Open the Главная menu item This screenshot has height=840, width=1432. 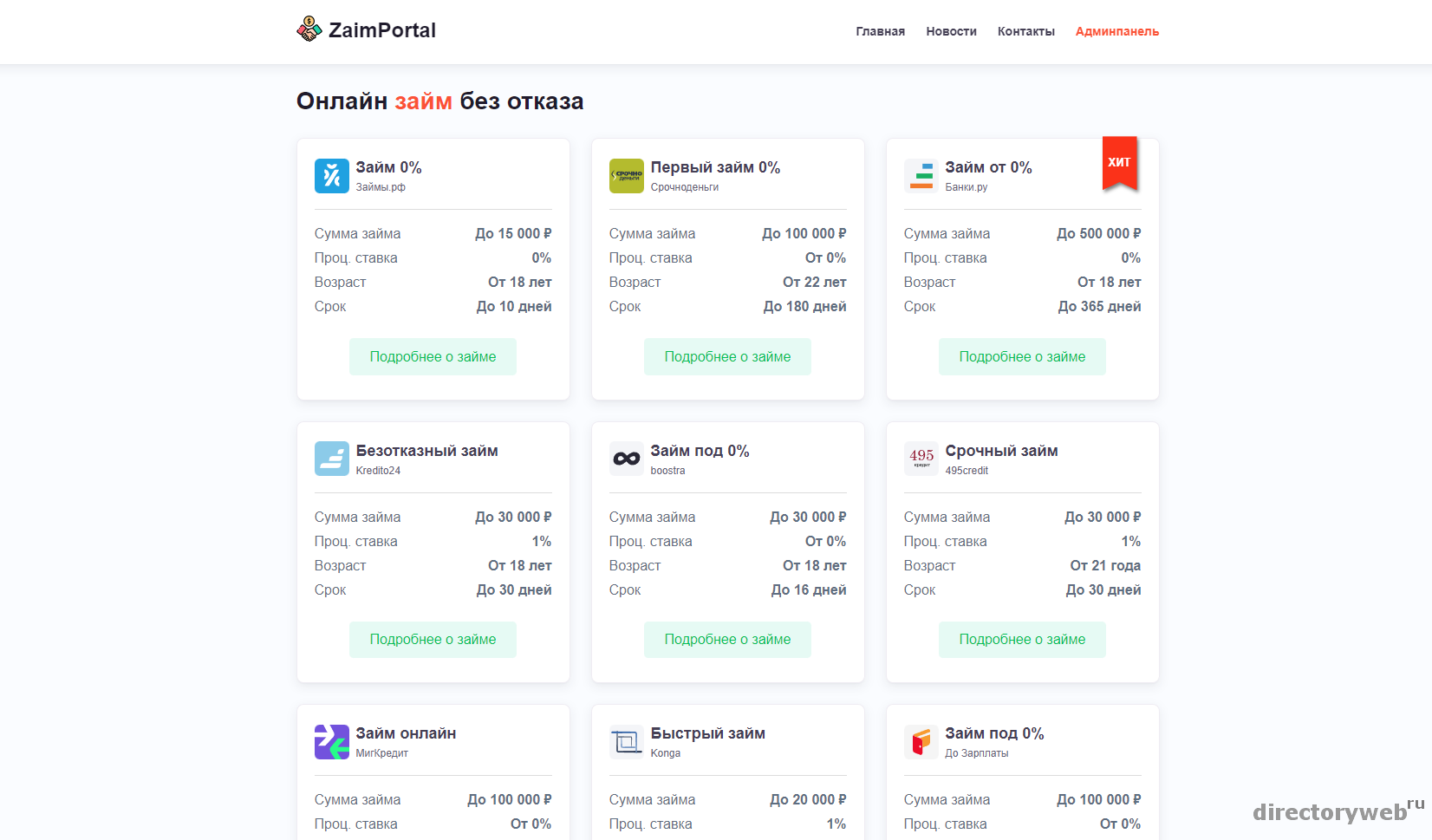(880, 31)
